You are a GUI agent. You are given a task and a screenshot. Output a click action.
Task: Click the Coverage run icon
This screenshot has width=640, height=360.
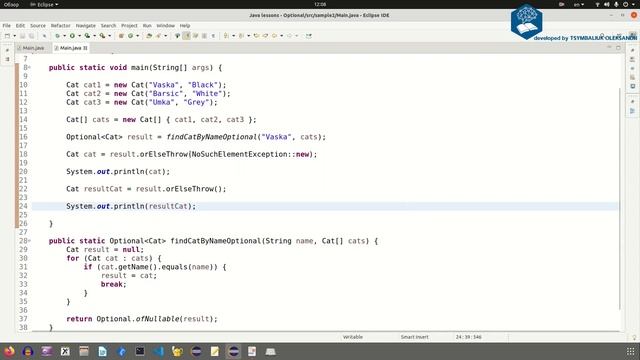(x=87, y=36)
